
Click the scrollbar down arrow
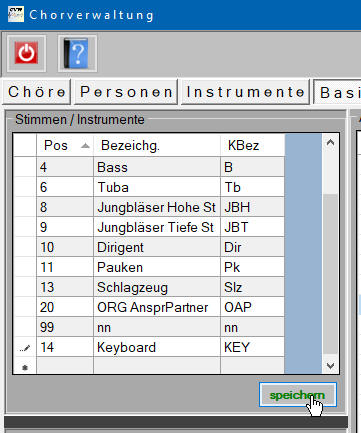coord(330,366)
